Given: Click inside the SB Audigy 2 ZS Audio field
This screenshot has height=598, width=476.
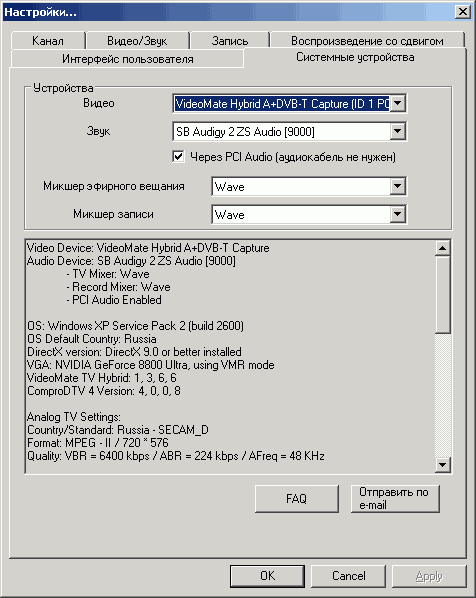Looking at the screenshot, I should click(281, 132).
